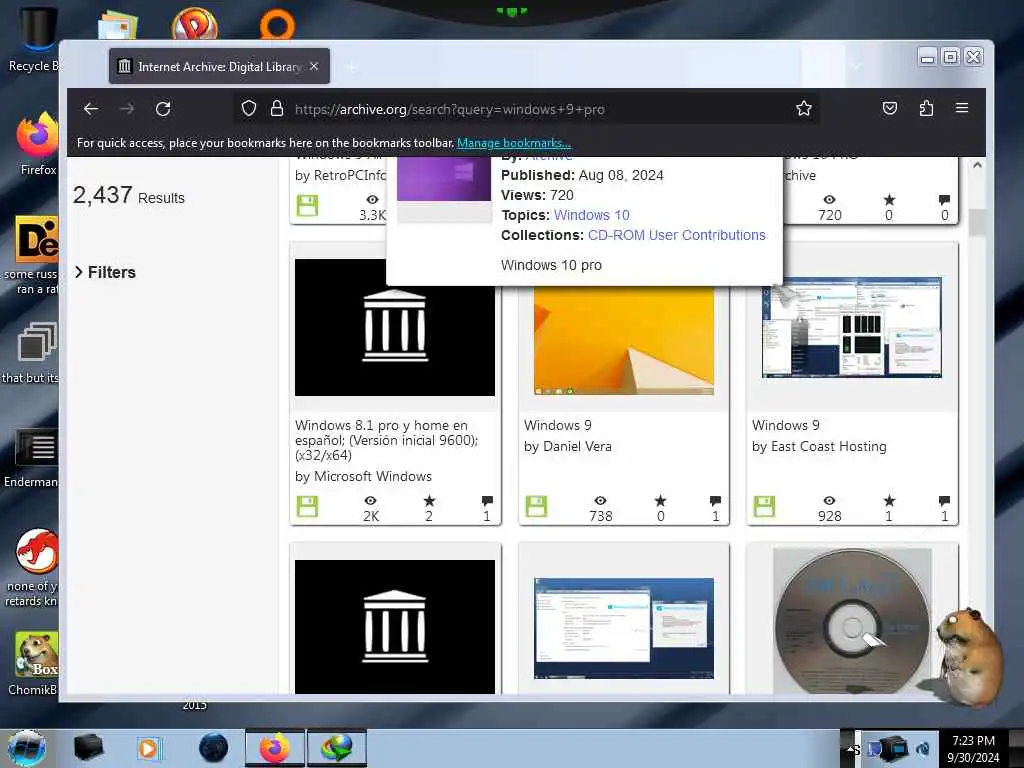Open the Recycle Bin desktop icon
This screenshot has width=1024, height=768.
pyautogui.click(x=35, y=40)
